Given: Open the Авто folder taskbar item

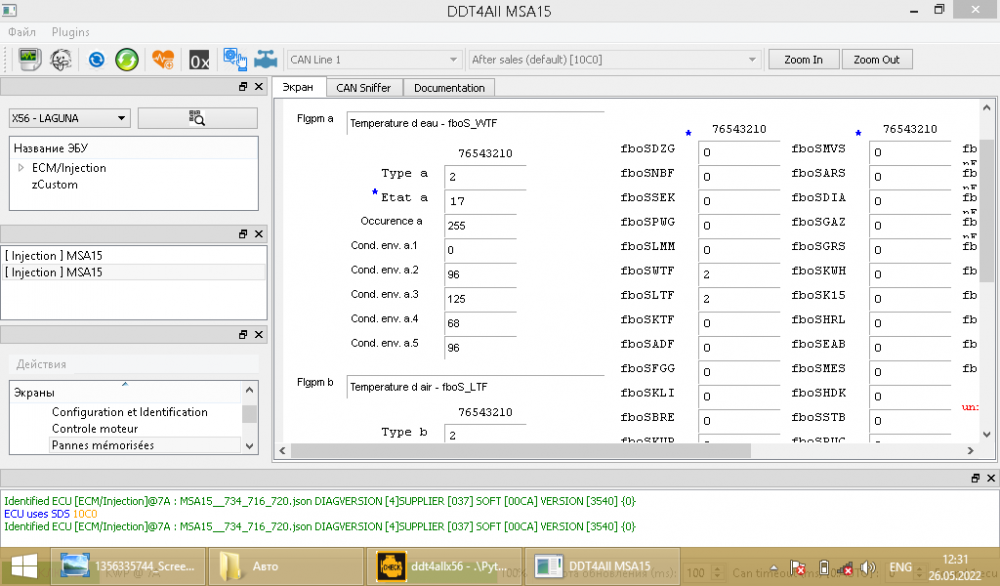Looking at the screenshot, I should point(286,566).
